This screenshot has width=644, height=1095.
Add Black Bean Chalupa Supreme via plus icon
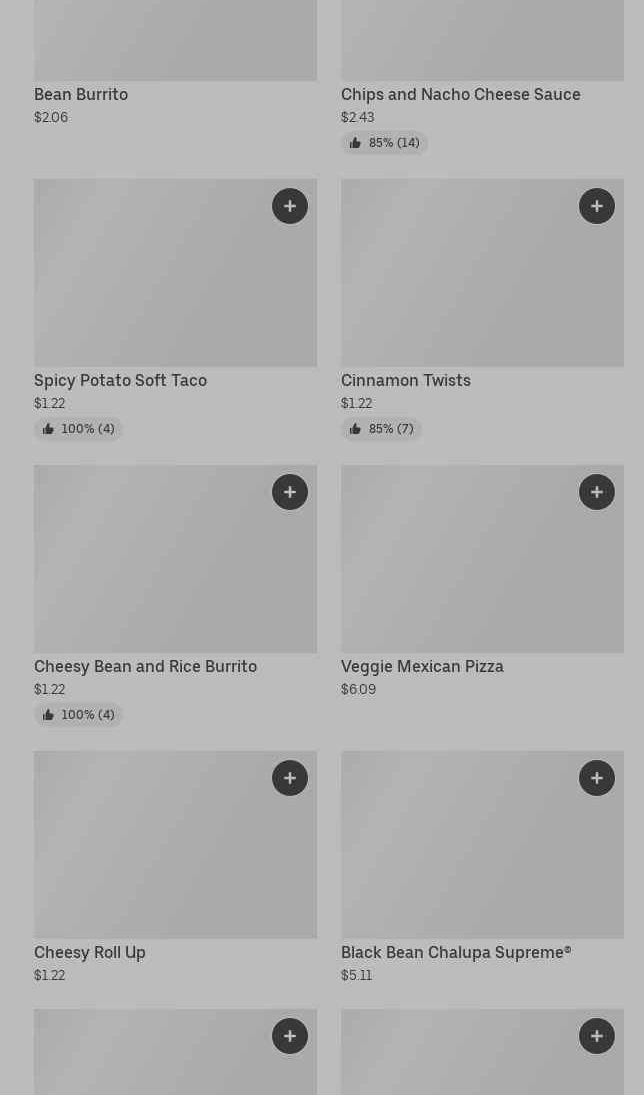[597, 778]
